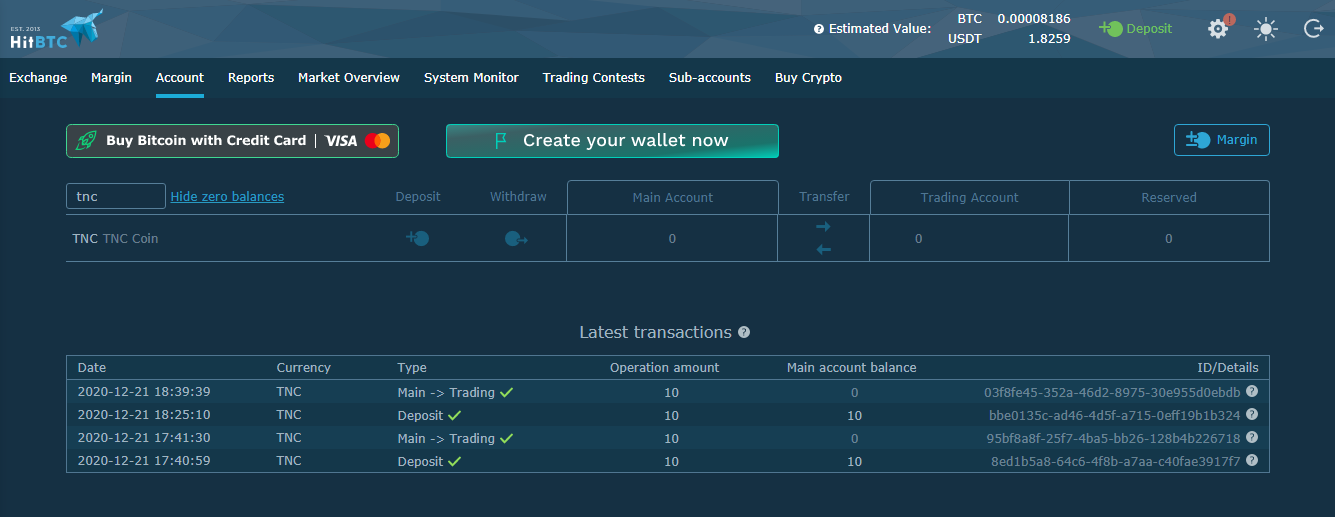The height and width of the screenshot is (517, 1335).
Task: Click Latest transactions help icon
Action: click(744, 332)
